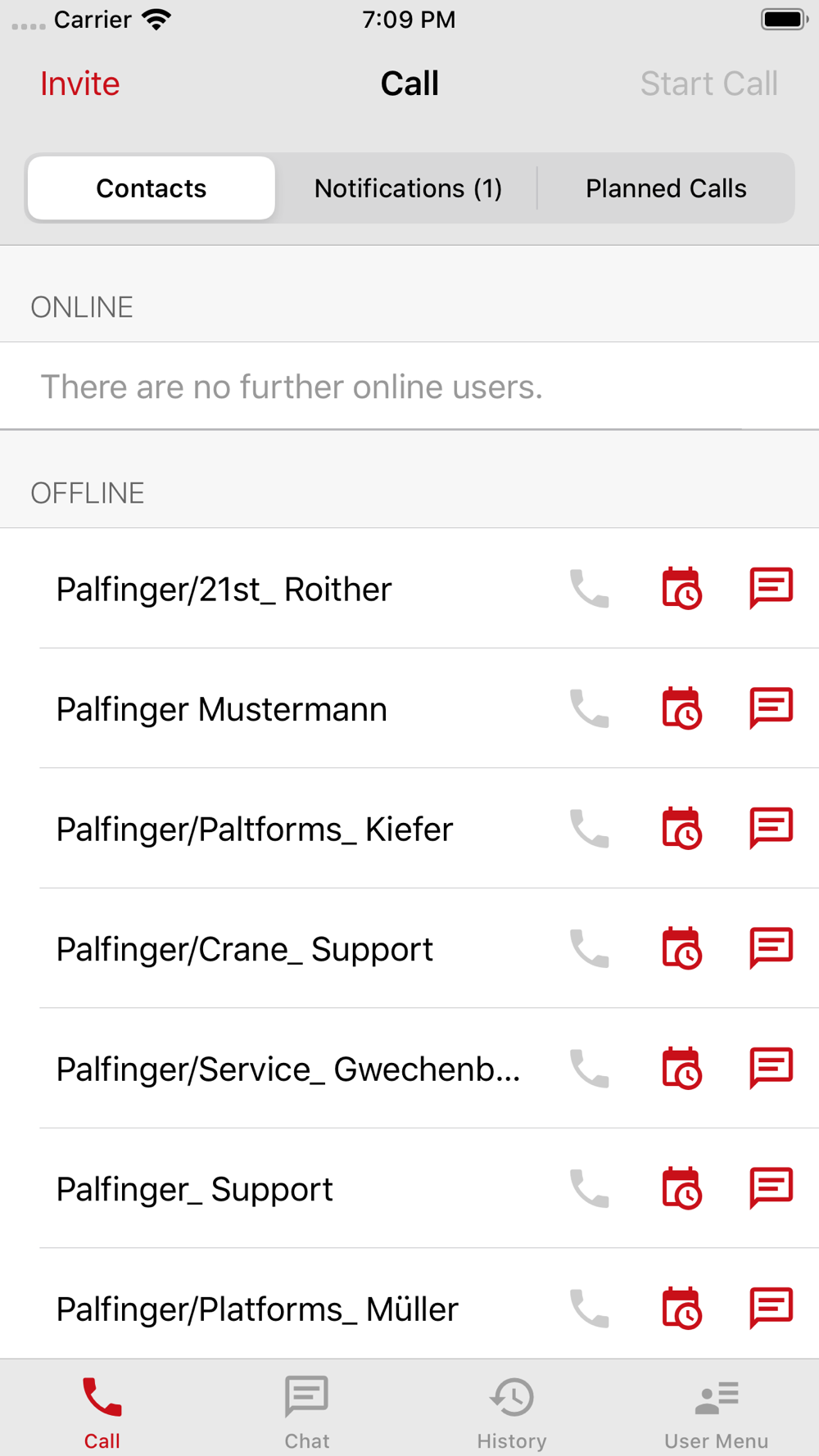Chat with Palfinger/Crane_ Support
Image resolution: width=819 pixels, height=1456 pixels.
point(771,947)
